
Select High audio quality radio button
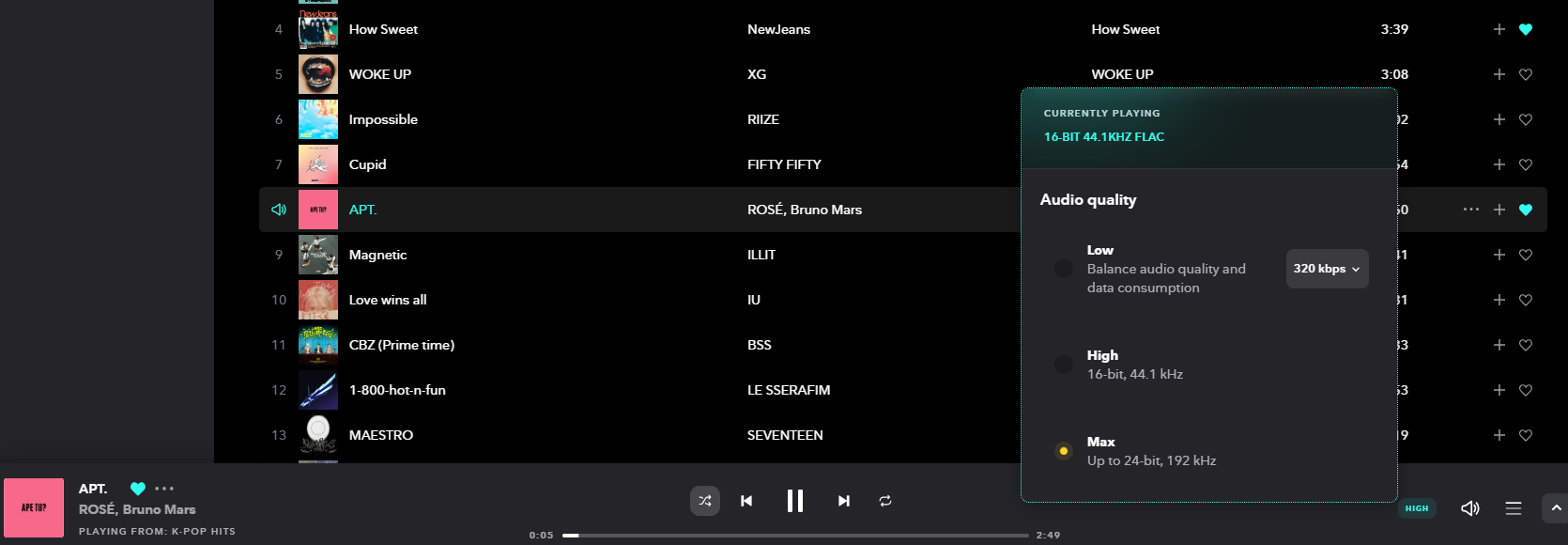coord(1064,365)
